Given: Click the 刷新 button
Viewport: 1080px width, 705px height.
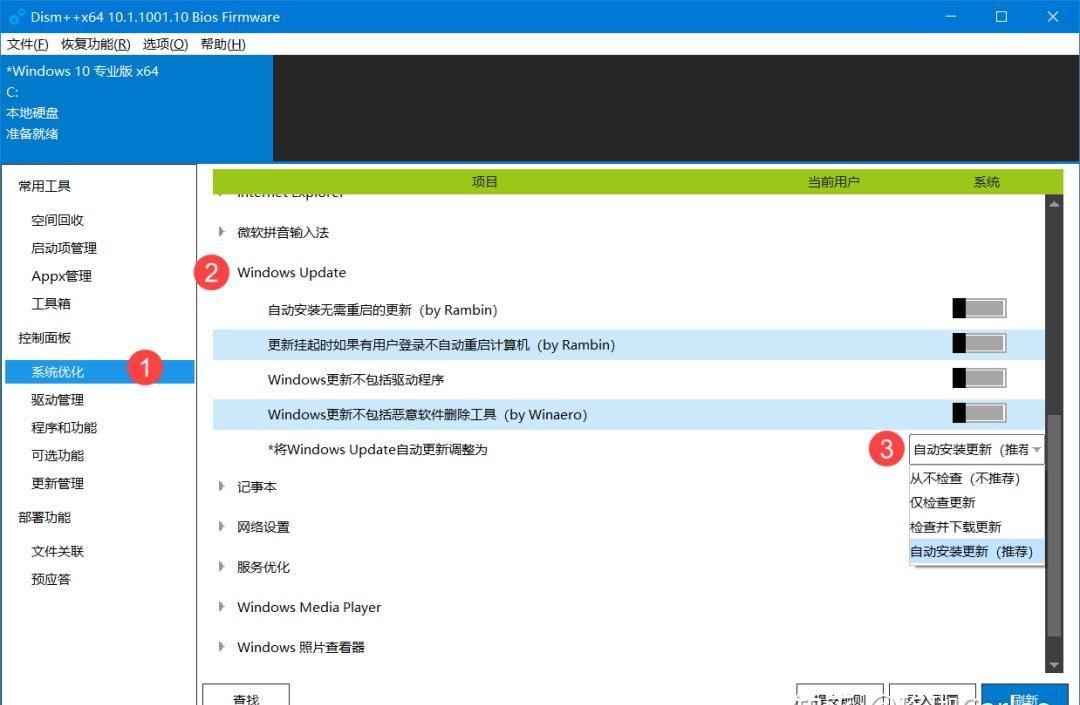Looking at the screenshot, I should [1025, 695].
